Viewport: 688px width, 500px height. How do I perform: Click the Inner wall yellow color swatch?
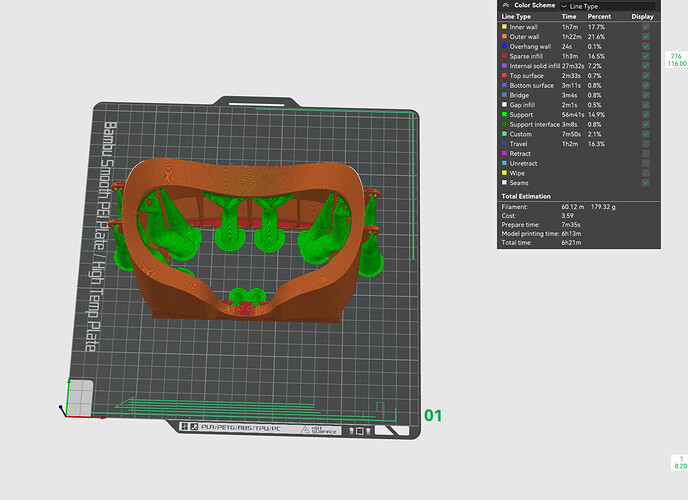click(x=503, y=27)
